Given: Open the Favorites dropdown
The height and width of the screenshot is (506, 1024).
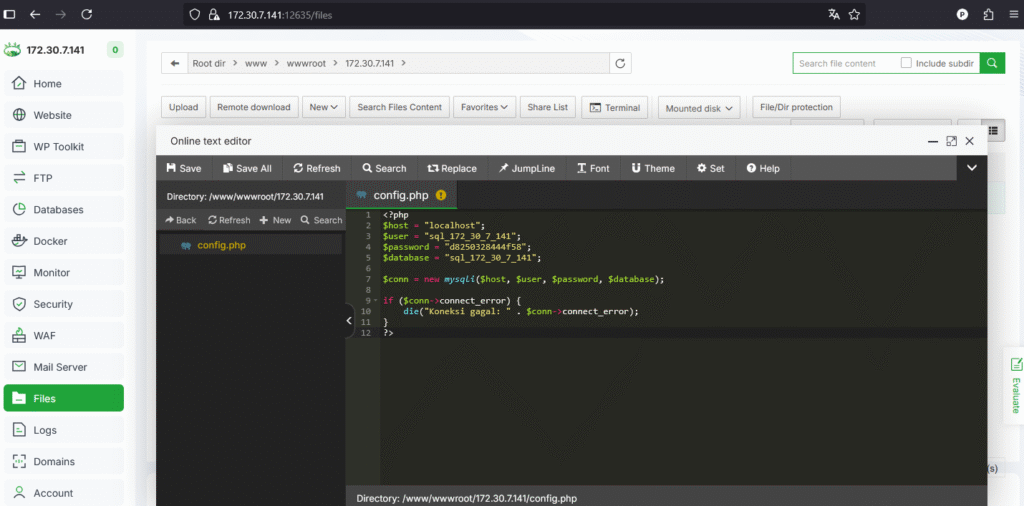Looking at the screenshot, I should [x=485, y=107].
